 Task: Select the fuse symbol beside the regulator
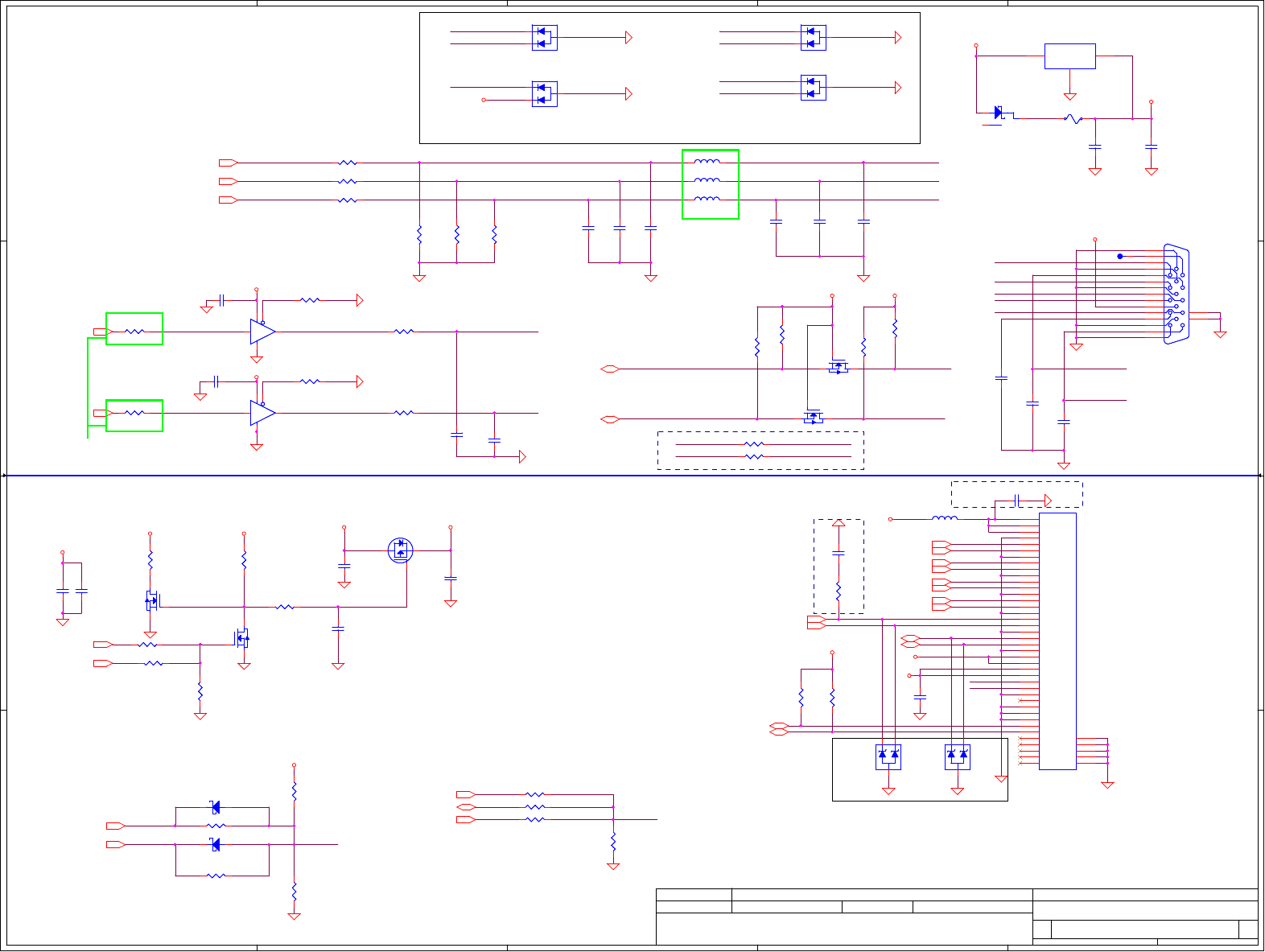(x=1073, y=119)
